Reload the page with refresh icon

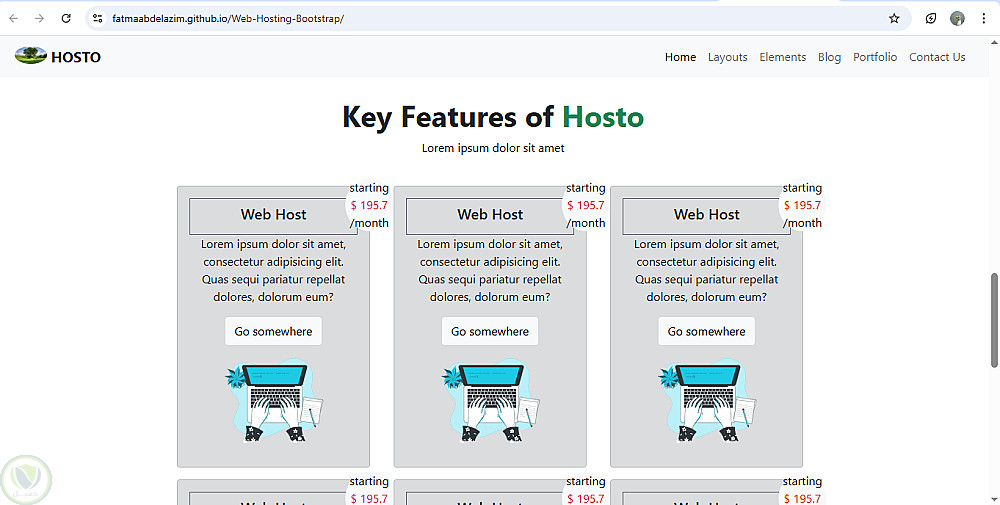(66, 18)
